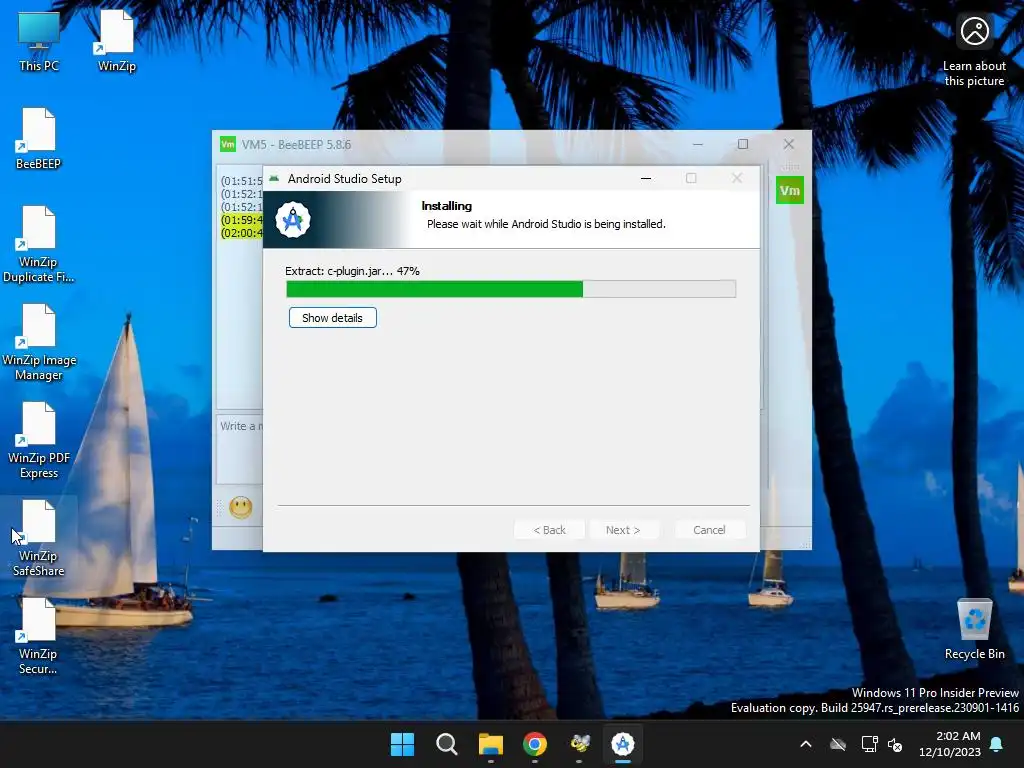Click the BeeBEEP message input field
Viewport: 1024px width, 768px height.
point(240,448)
